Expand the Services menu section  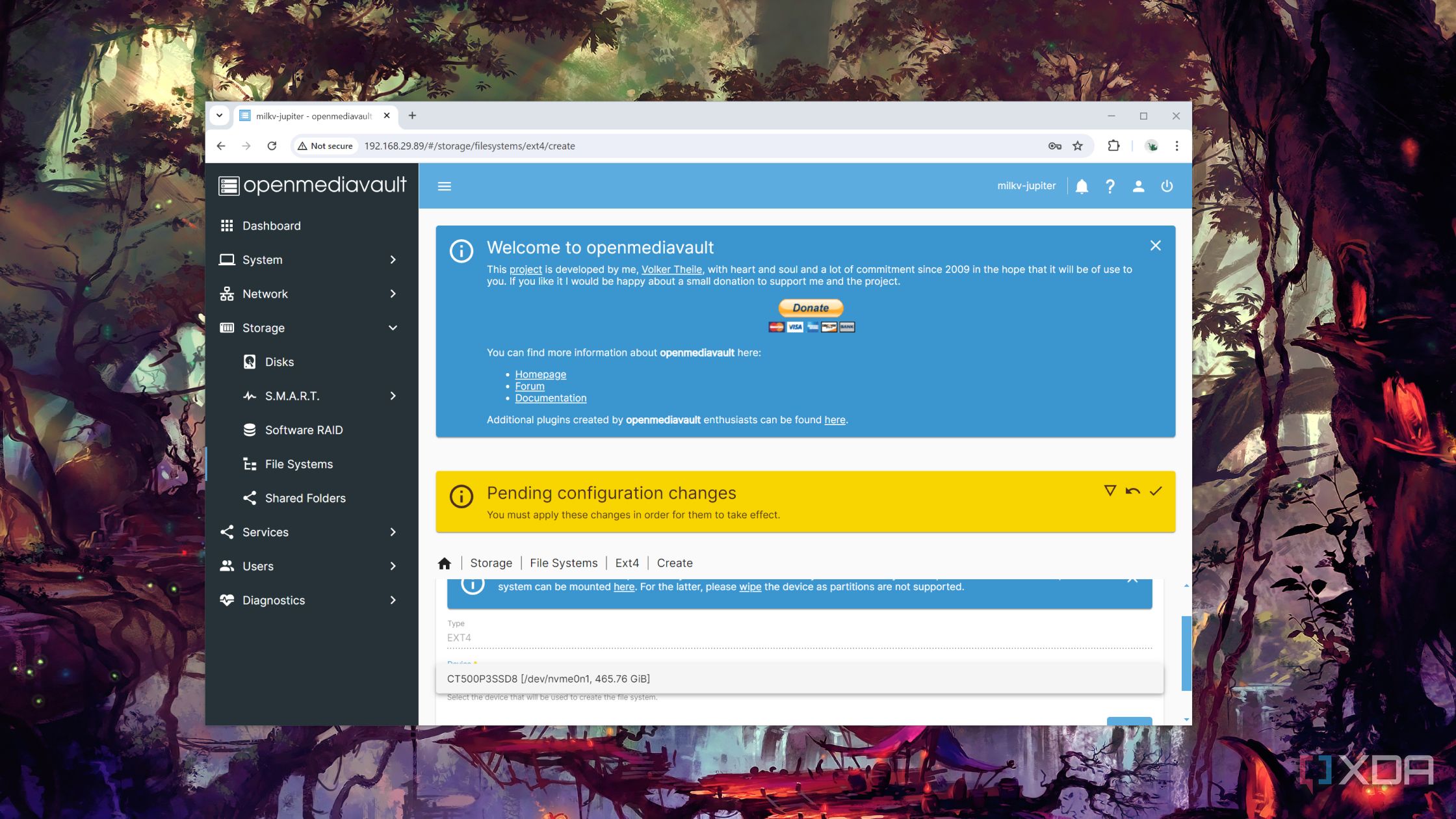(311, 532)
